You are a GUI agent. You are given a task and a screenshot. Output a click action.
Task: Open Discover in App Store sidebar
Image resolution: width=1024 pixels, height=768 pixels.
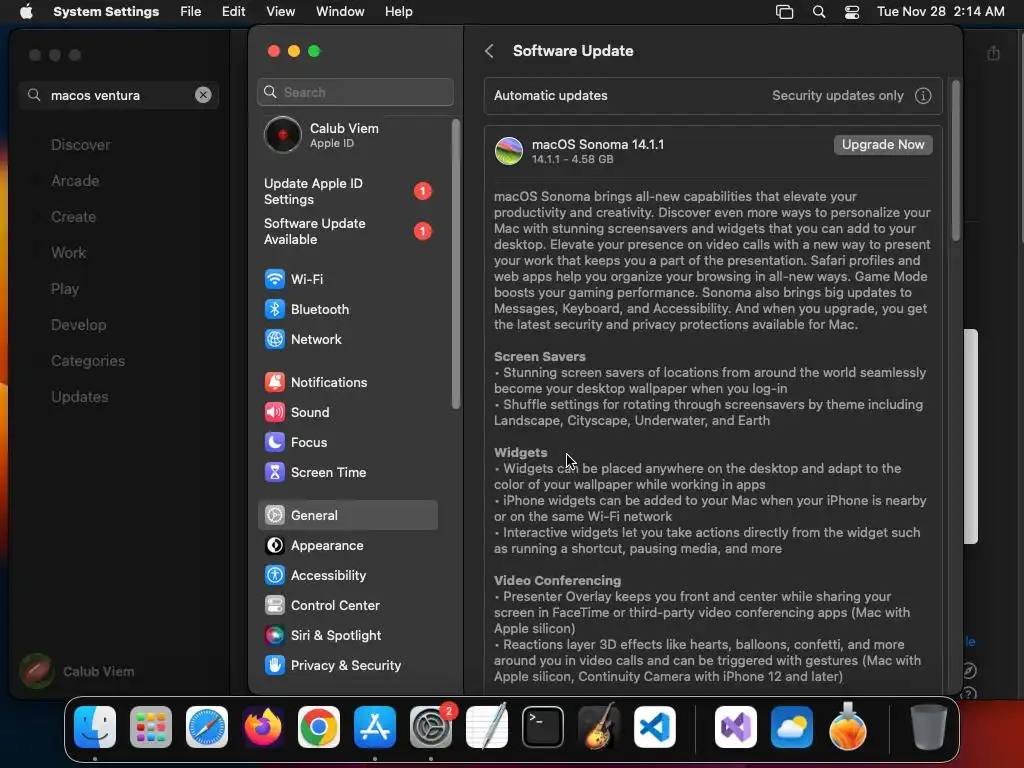tap(80, 145)
